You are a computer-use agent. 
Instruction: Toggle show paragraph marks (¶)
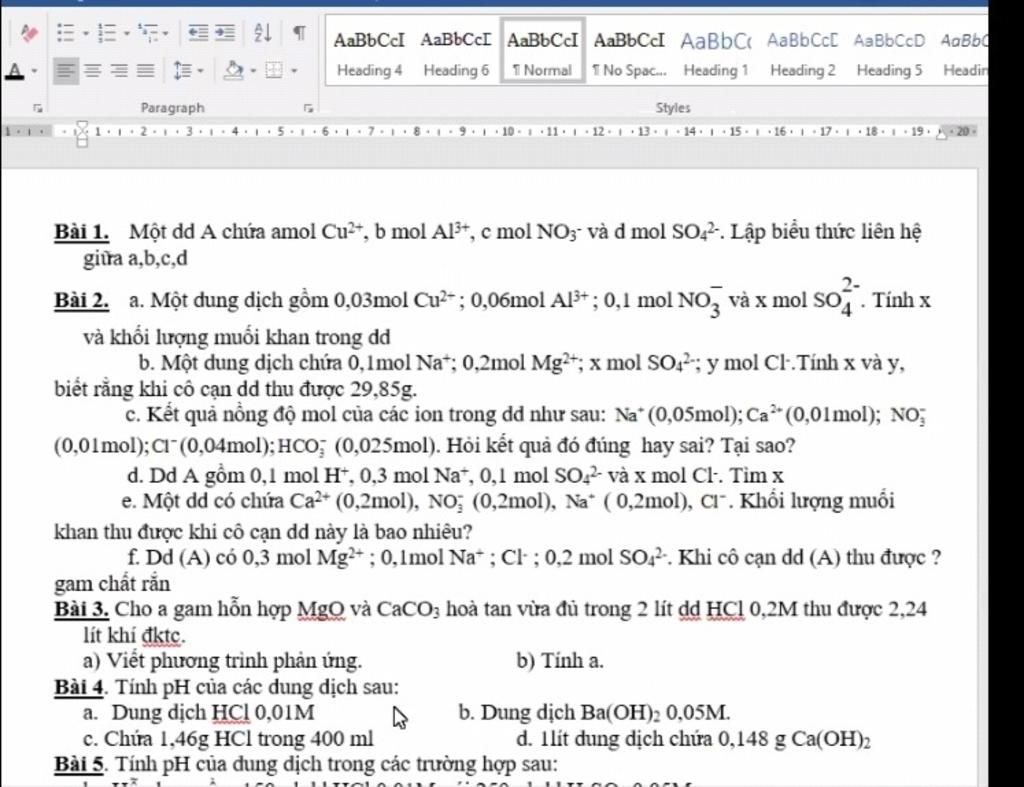point(299,32)
